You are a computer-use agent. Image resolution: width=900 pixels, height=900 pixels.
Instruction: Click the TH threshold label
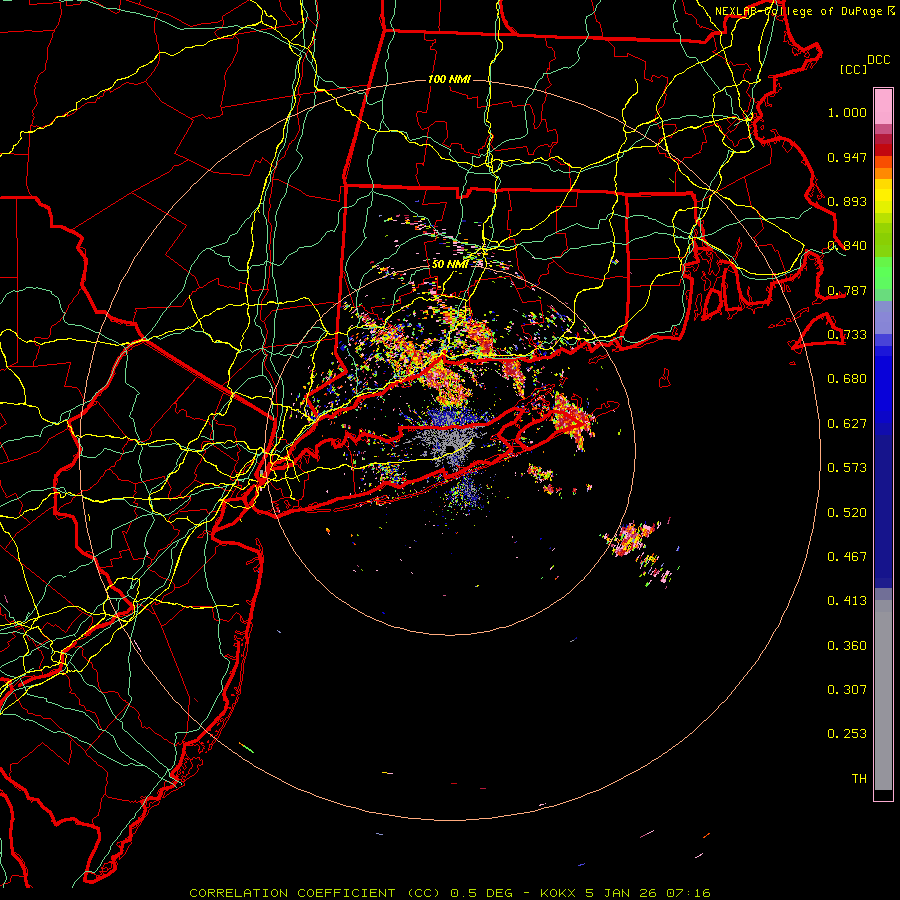coord(859,779)
